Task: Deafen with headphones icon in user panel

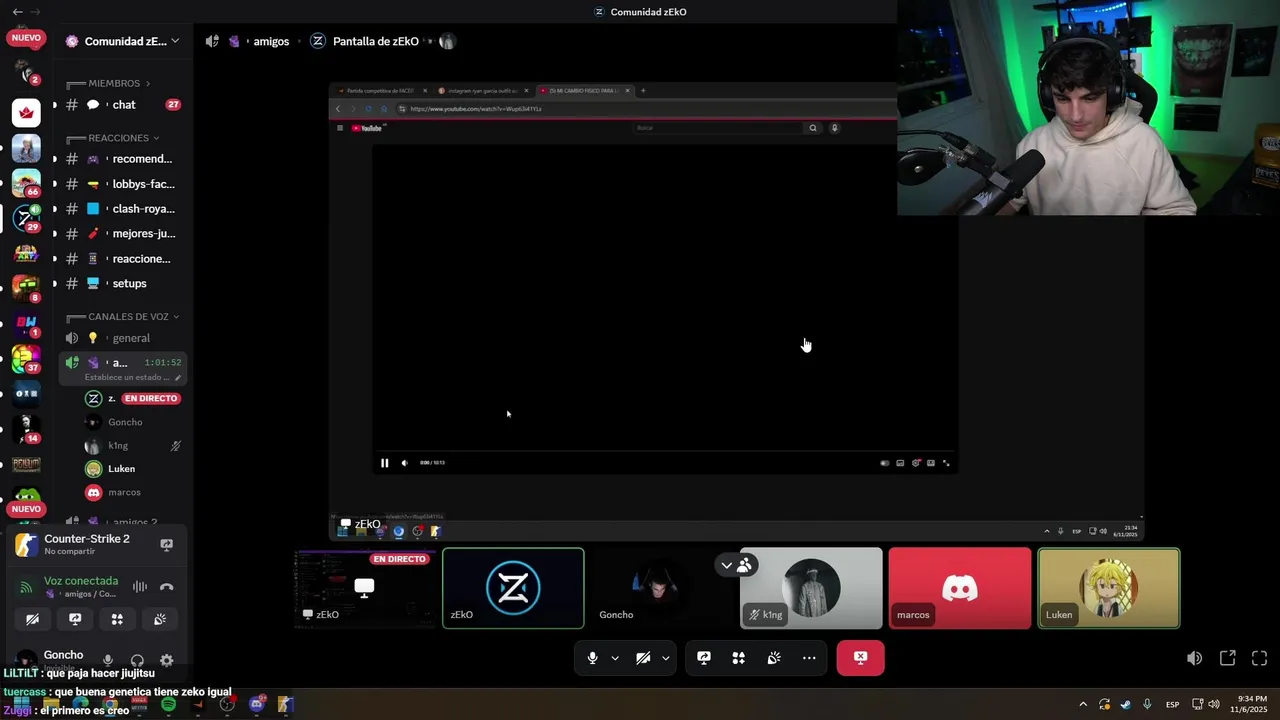Action: click(x=137, y=660)
